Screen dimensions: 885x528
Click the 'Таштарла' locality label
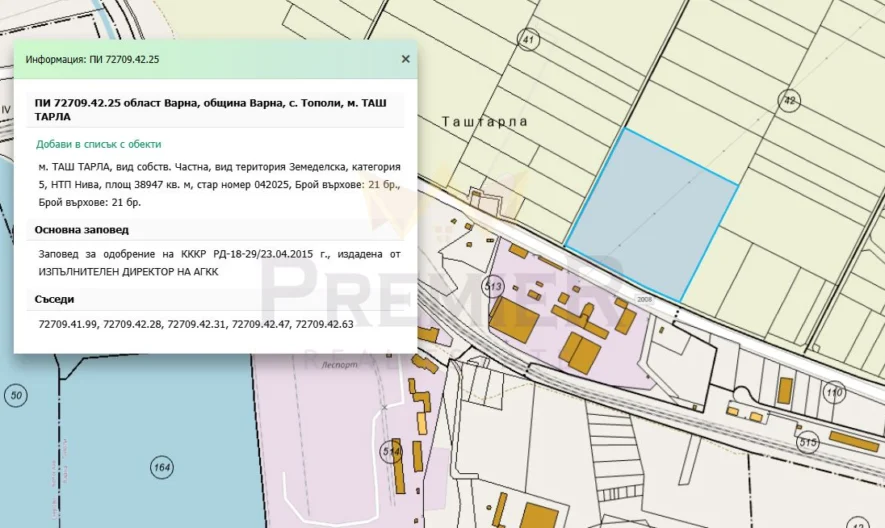pyautogui.click(x=484, y=120)
